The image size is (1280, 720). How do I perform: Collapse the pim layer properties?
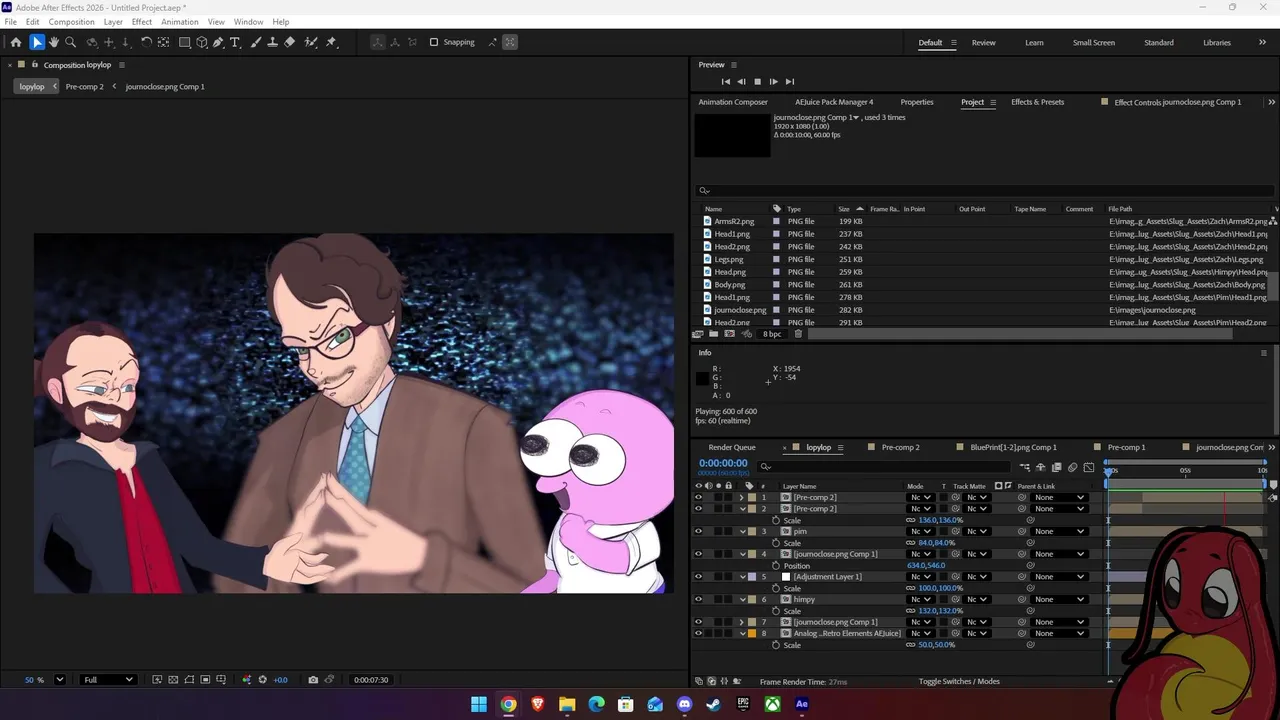click(x=741, y=531)
